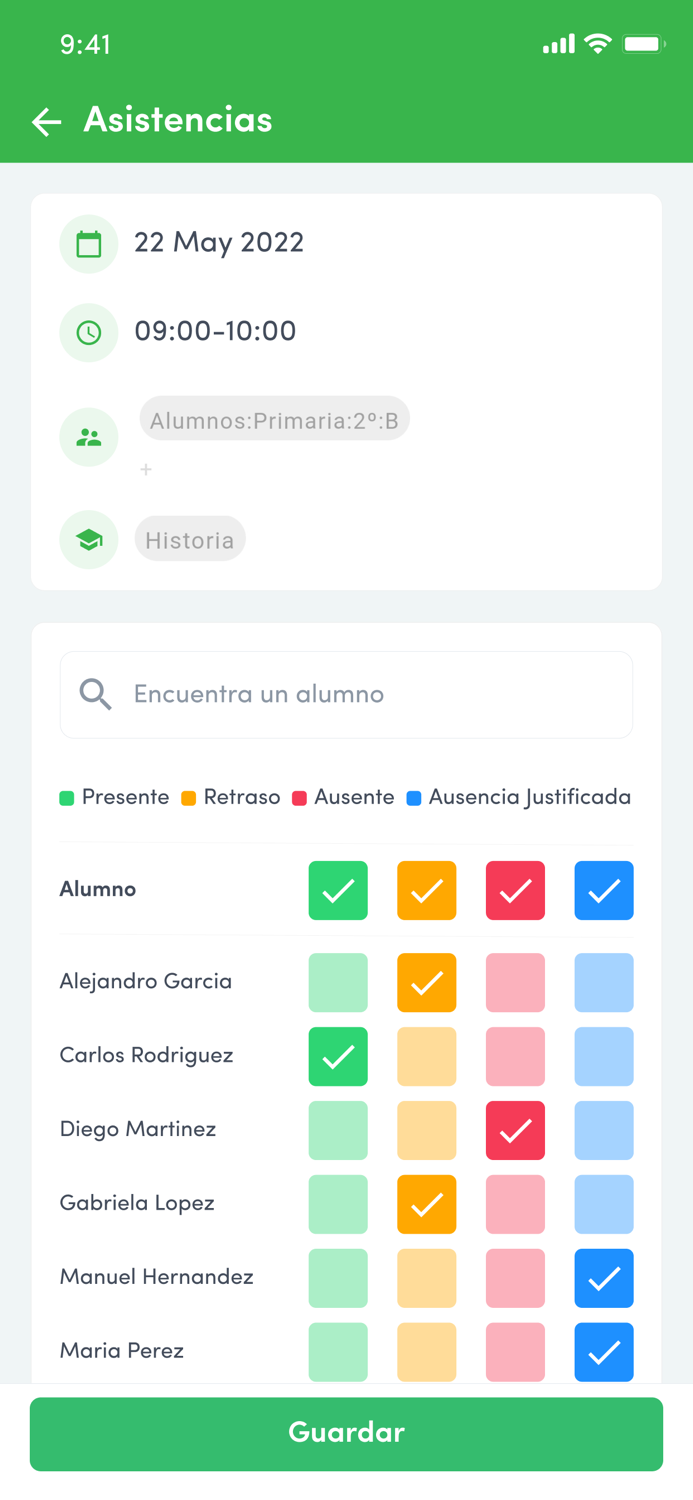Select the graduation cap subject icon

(x=88, y=539)
